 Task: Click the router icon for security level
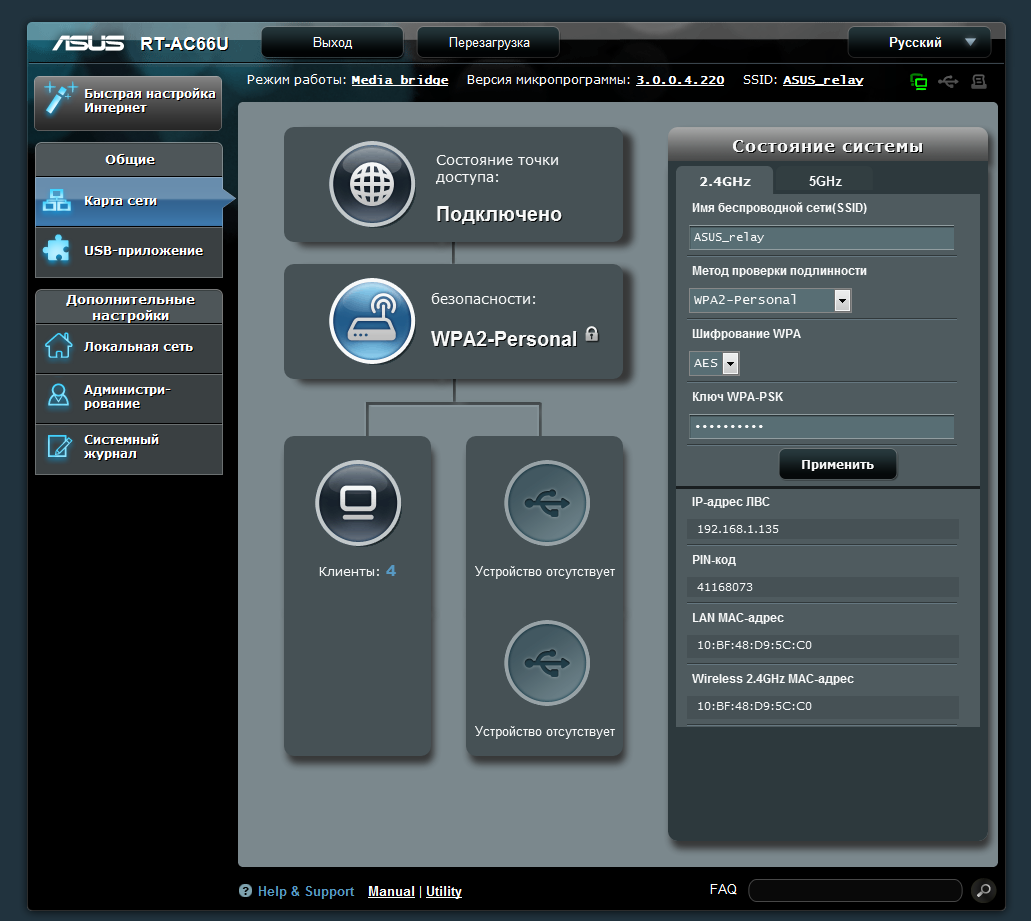tap(372, 321)
